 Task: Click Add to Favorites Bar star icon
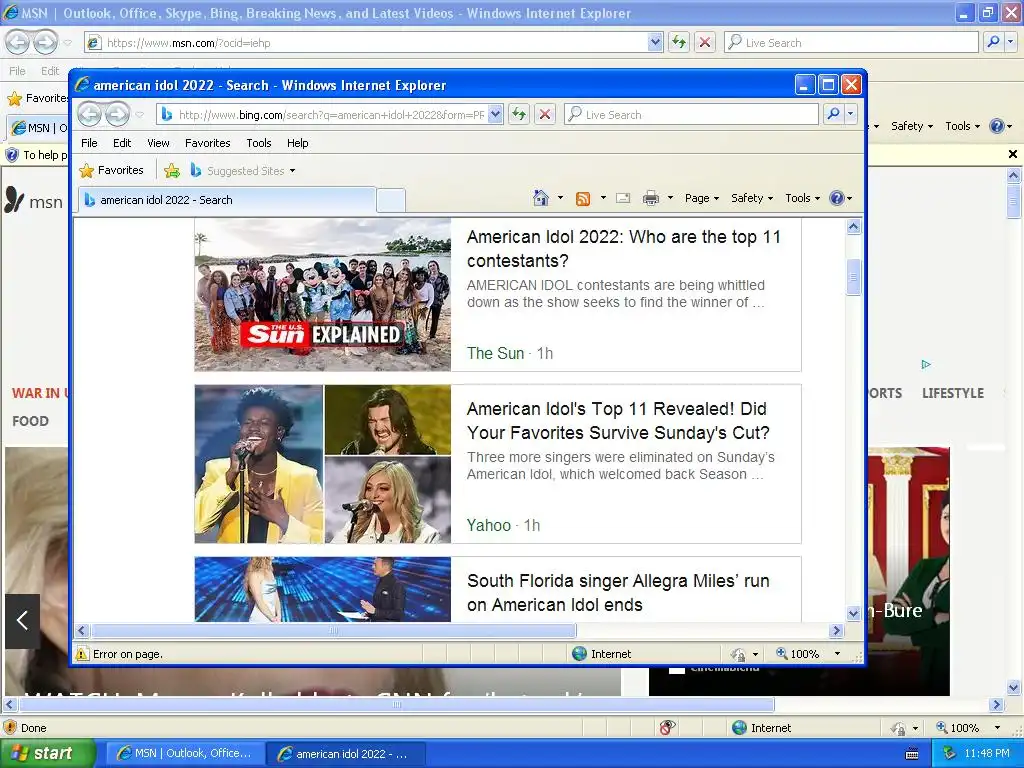(172, 170)
